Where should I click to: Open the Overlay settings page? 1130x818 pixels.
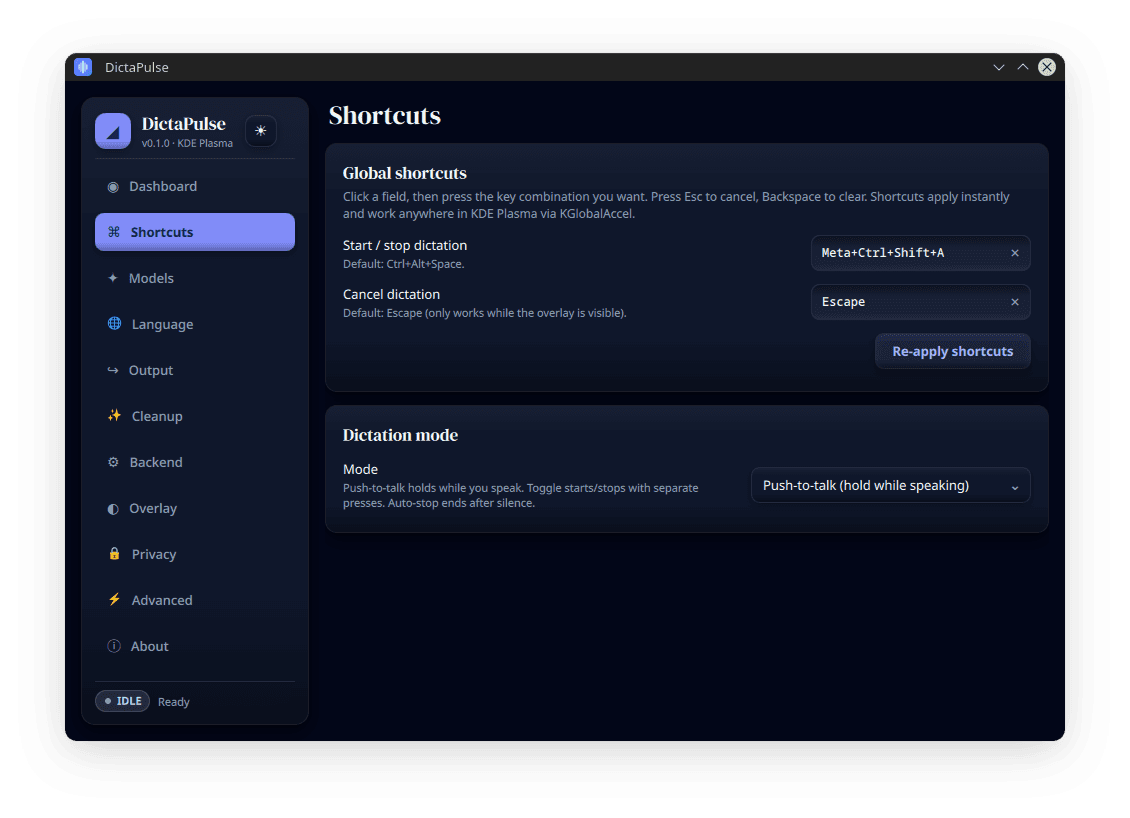click(x=195, y=509)
